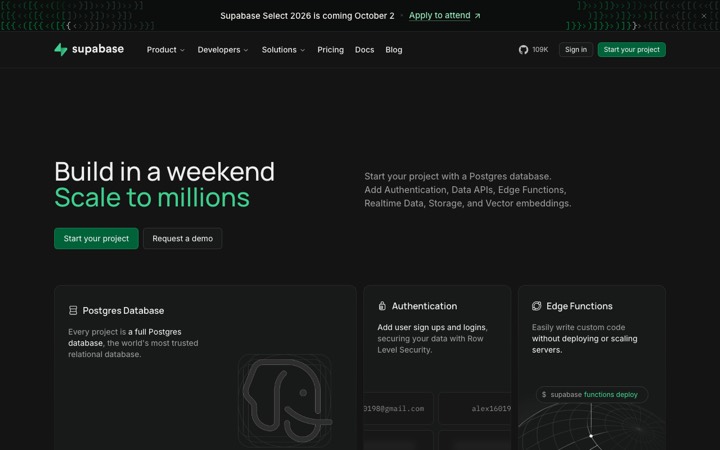Image resolution: width=720 pixels, height=450 pixels.
Task: Go to Docs in the navbar
Action: coord(364,50)
